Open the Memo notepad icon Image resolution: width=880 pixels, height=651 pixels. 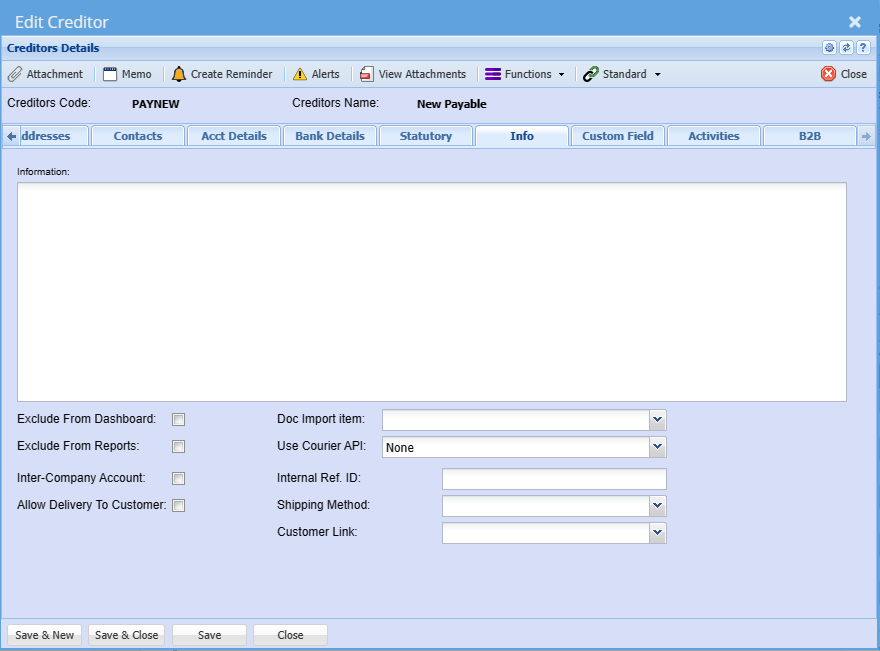(110, 74)
